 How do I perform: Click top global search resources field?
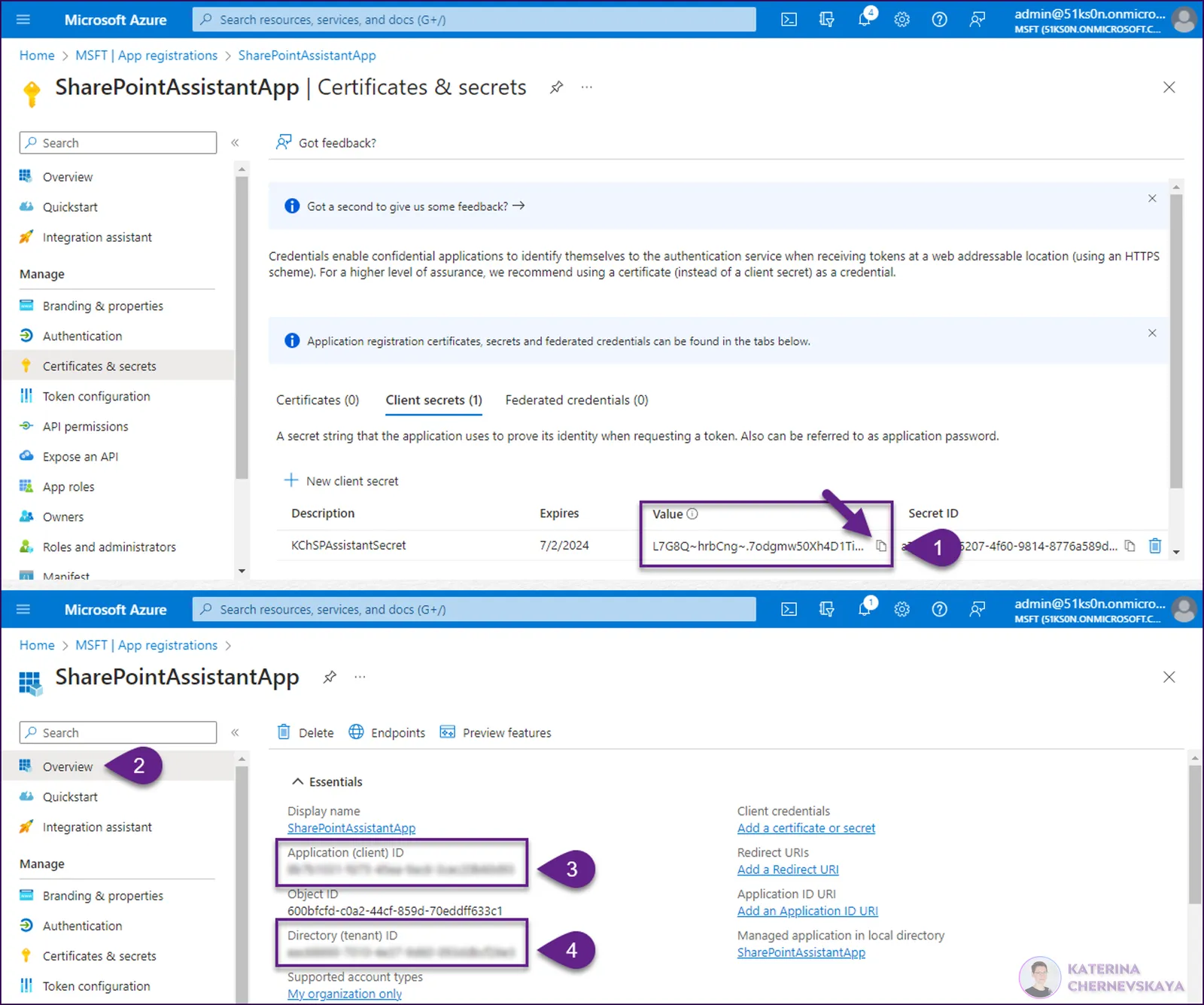[474, 20]
